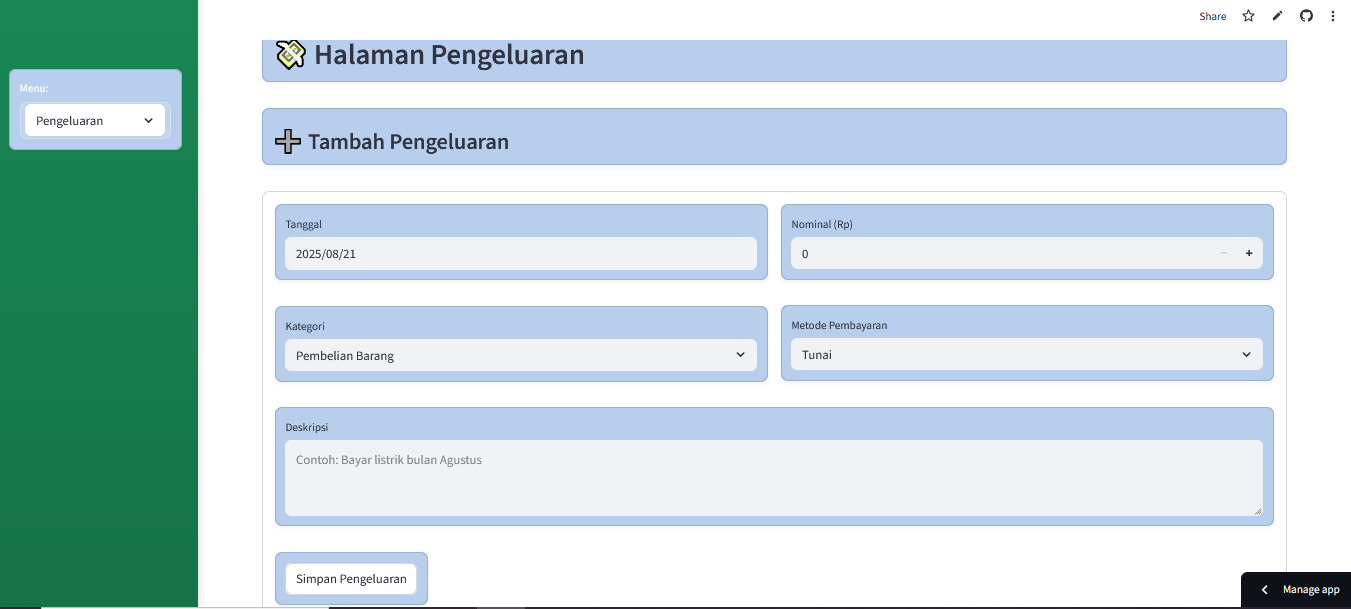Click the plus icon beside Tambah Pengeluaran
1351x609 pixels.
coord(288,141)
